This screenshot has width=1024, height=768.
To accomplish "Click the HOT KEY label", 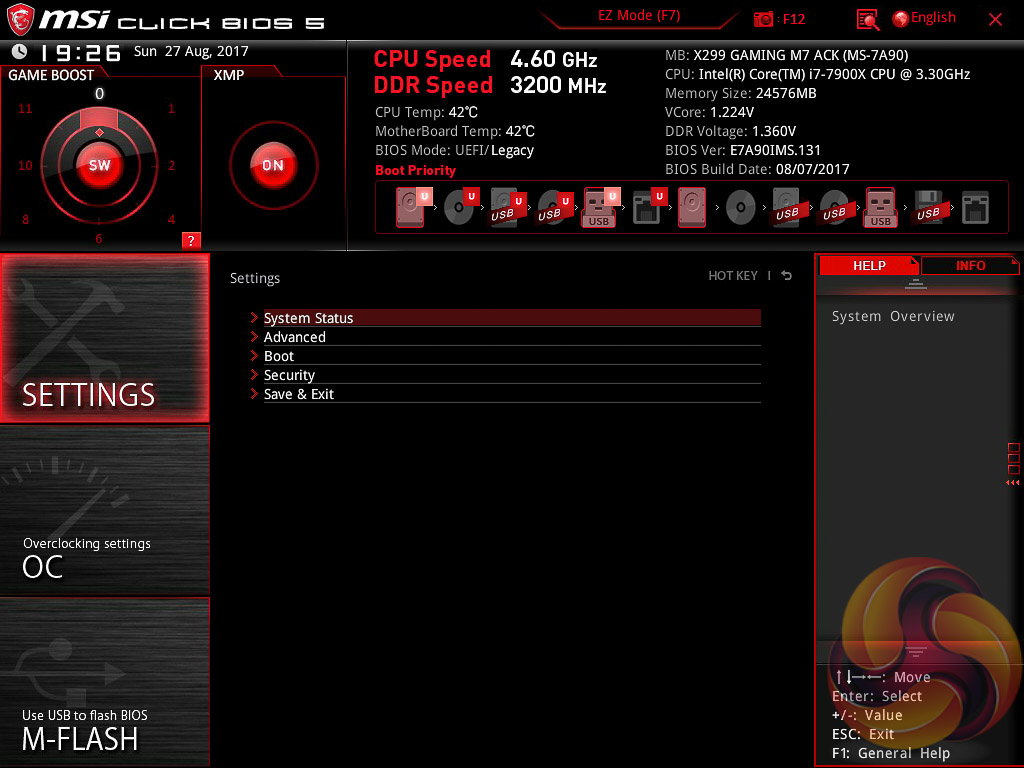I will [x=733, y=276].
